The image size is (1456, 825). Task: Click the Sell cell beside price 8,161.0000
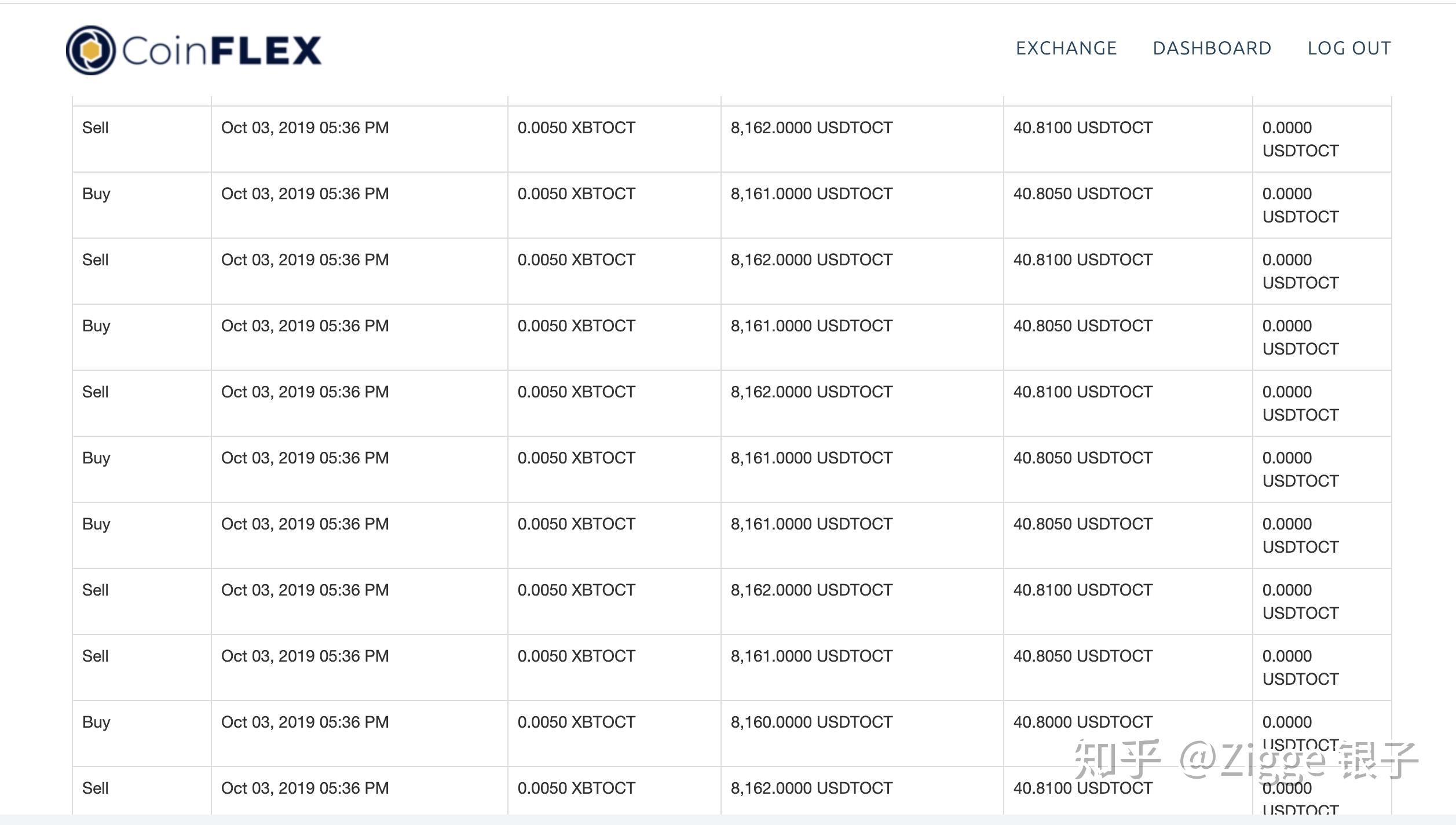pyautogui.click(x=95, y=656)
